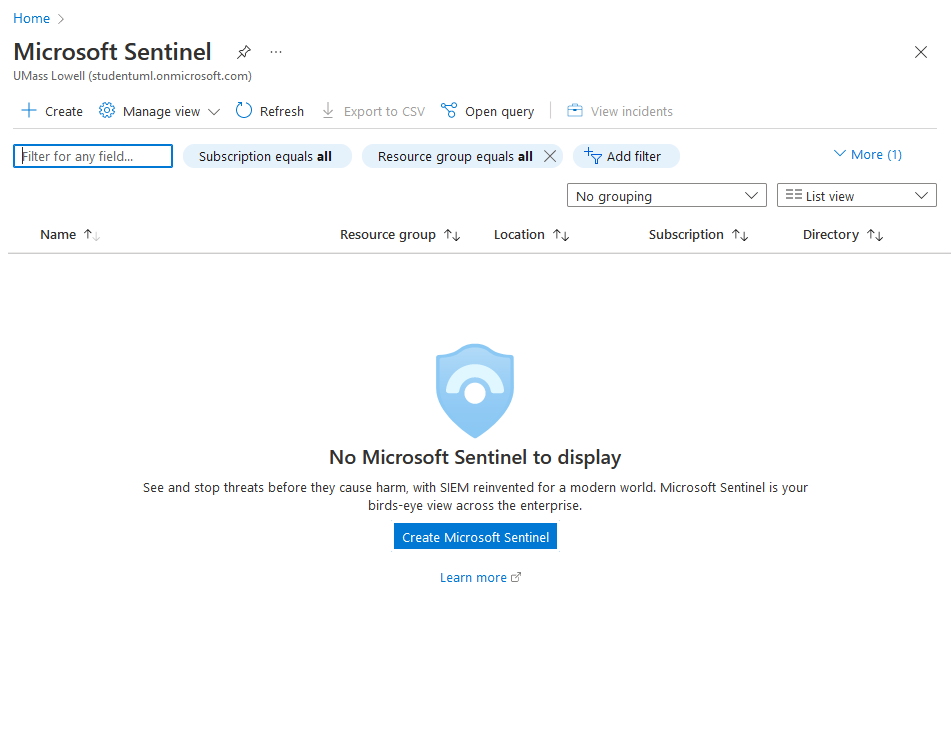Click the Create Microsoft Sentinel button

(x=475, y=537)
